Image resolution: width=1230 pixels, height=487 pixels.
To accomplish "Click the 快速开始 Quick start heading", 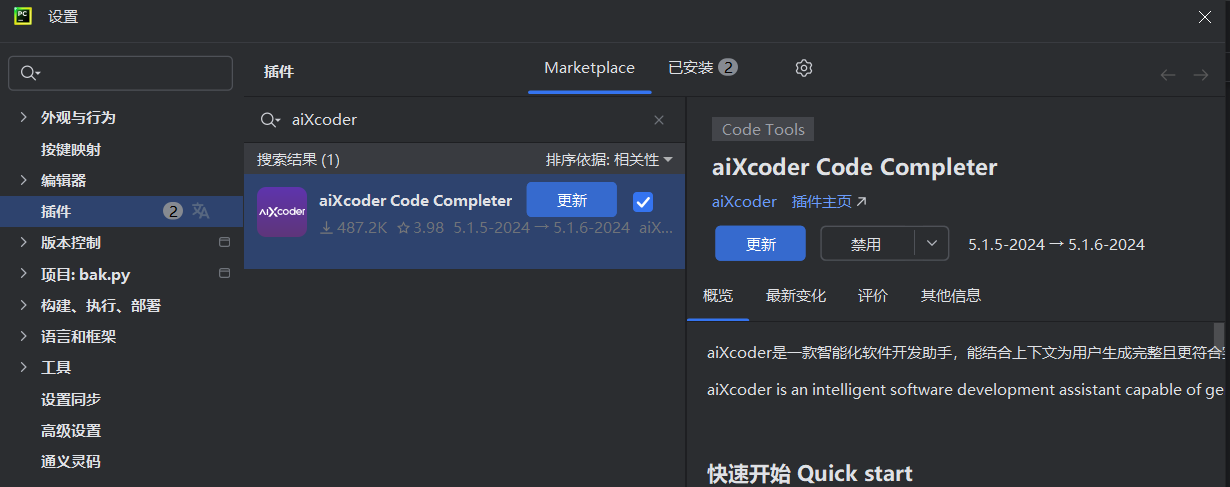I will [810, 473].
